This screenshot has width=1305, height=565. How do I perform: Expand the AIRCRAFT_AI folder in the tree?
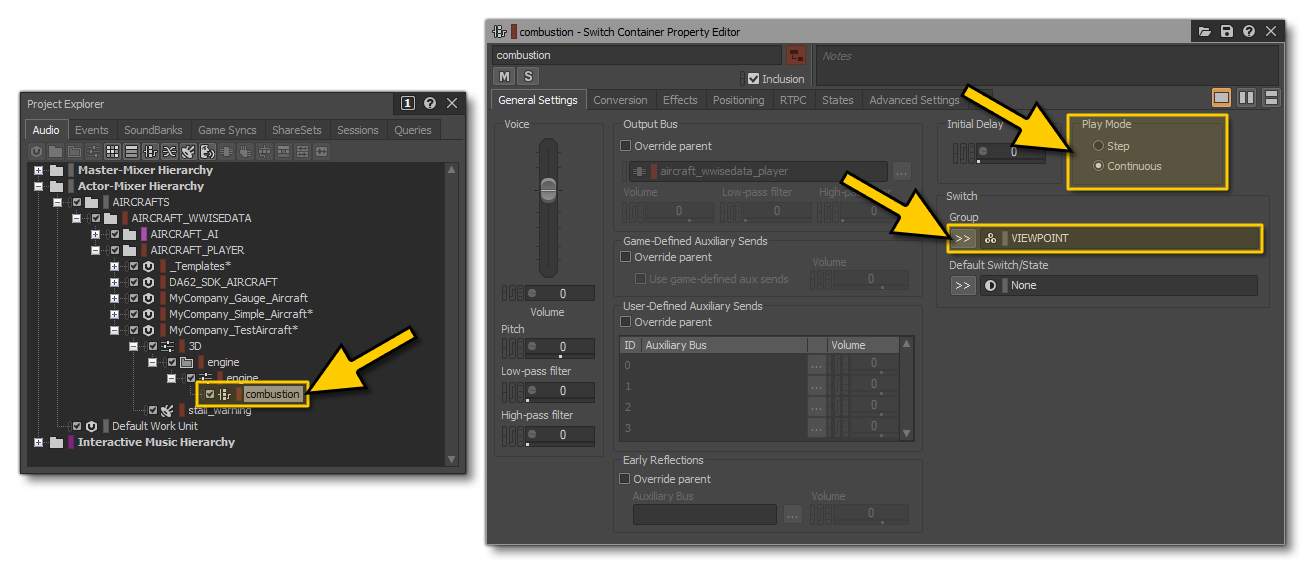[96, 234]
